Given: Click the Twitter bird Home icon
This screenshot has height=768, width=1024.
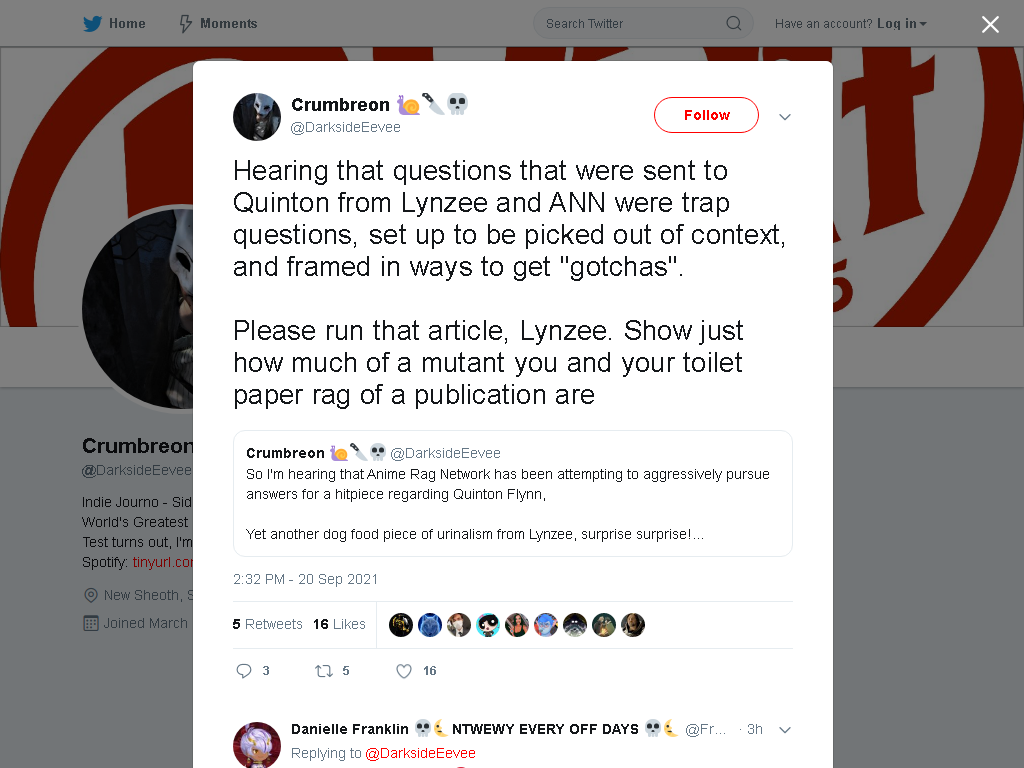Looking at the screenshot, I should (92, 24).
